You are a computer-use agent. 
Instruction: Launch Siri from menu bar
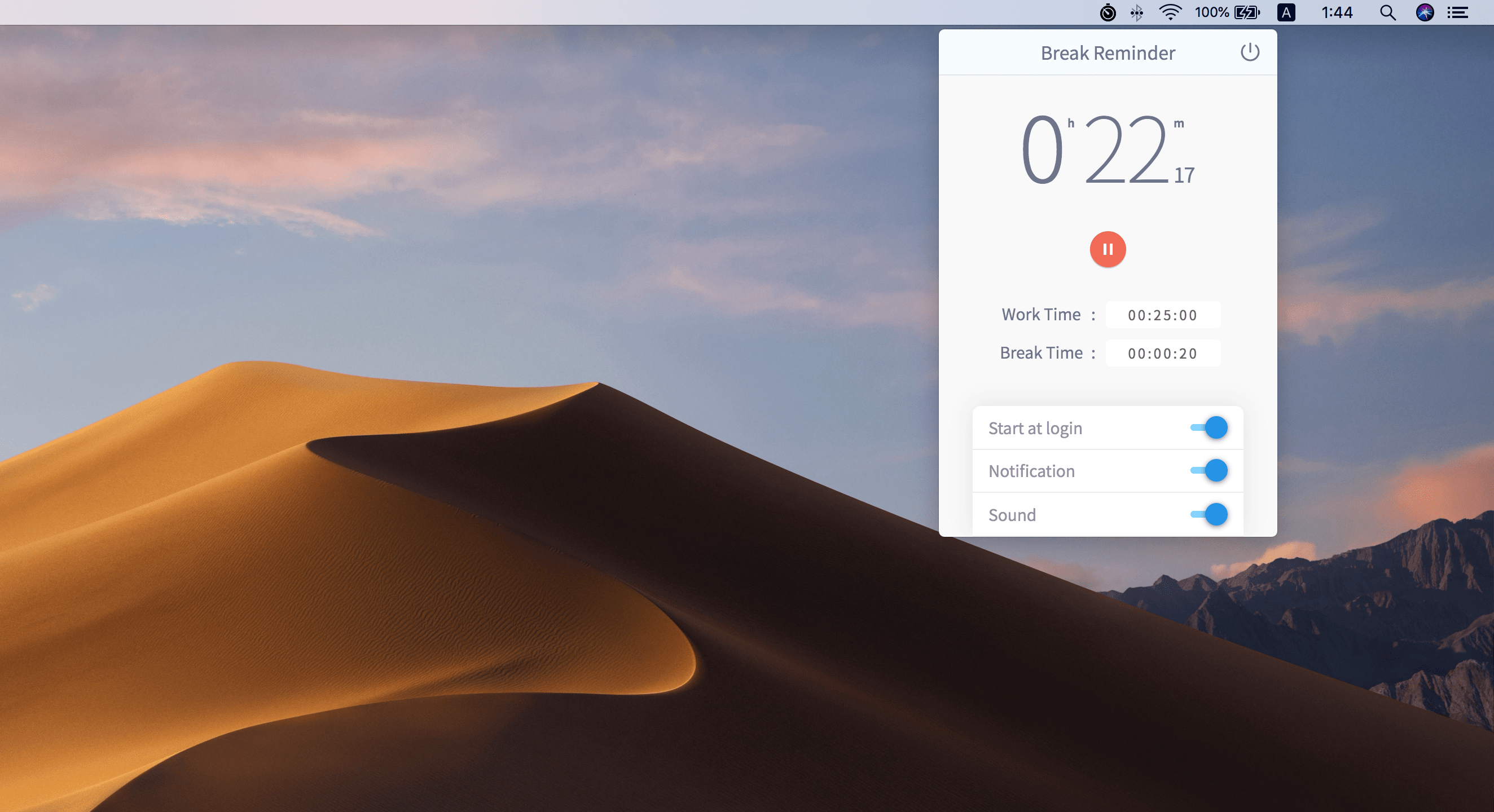pyautogui.click(x=1425, y=12)
